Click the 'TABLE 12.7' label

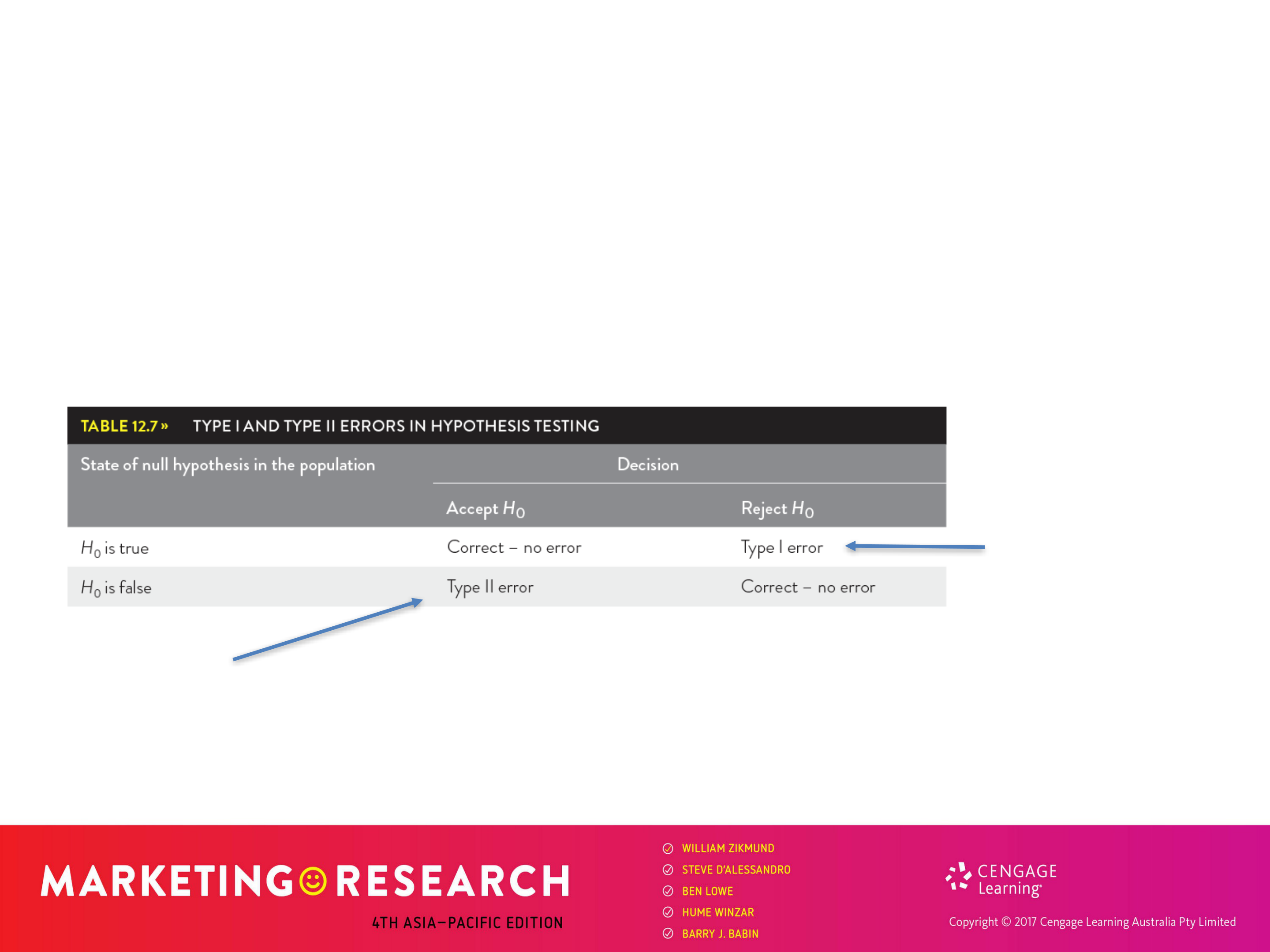pos(124,426)
